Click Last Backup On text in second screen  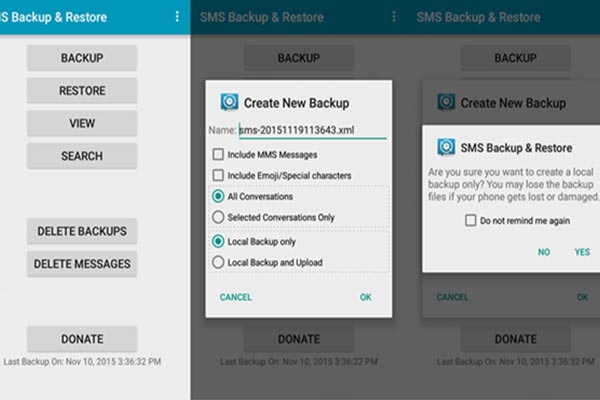point(298,361)
